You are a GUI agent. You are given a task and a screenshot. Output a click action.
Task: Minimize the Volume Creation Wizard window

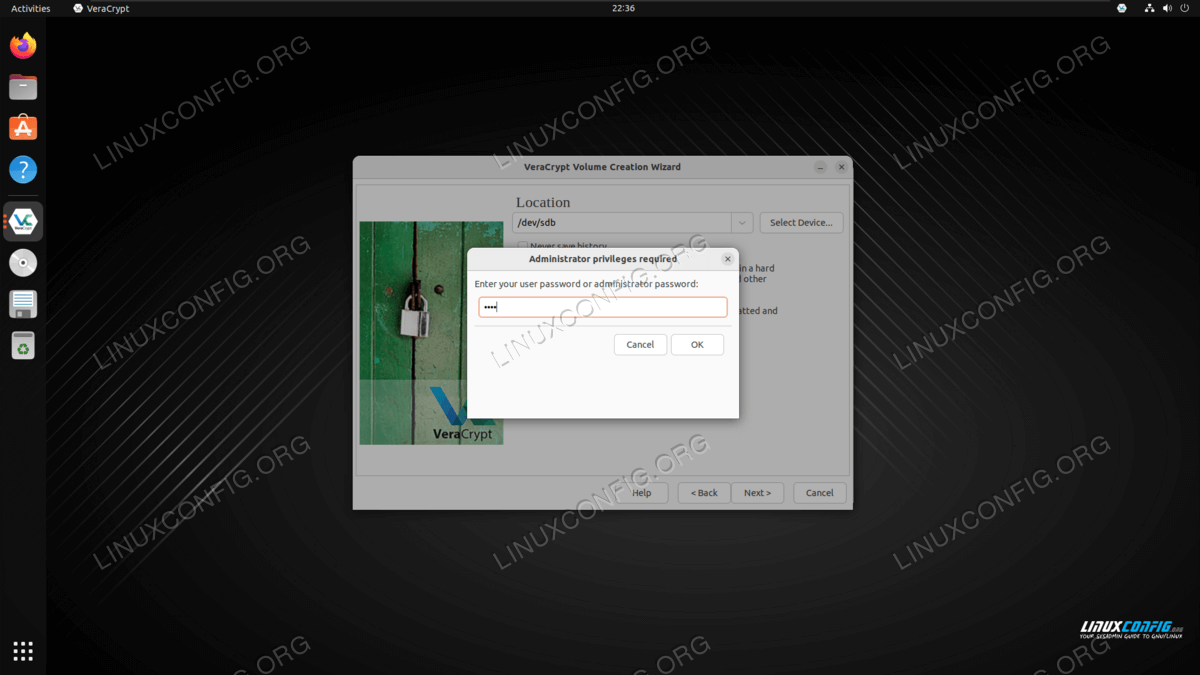[x=820, y=167]
